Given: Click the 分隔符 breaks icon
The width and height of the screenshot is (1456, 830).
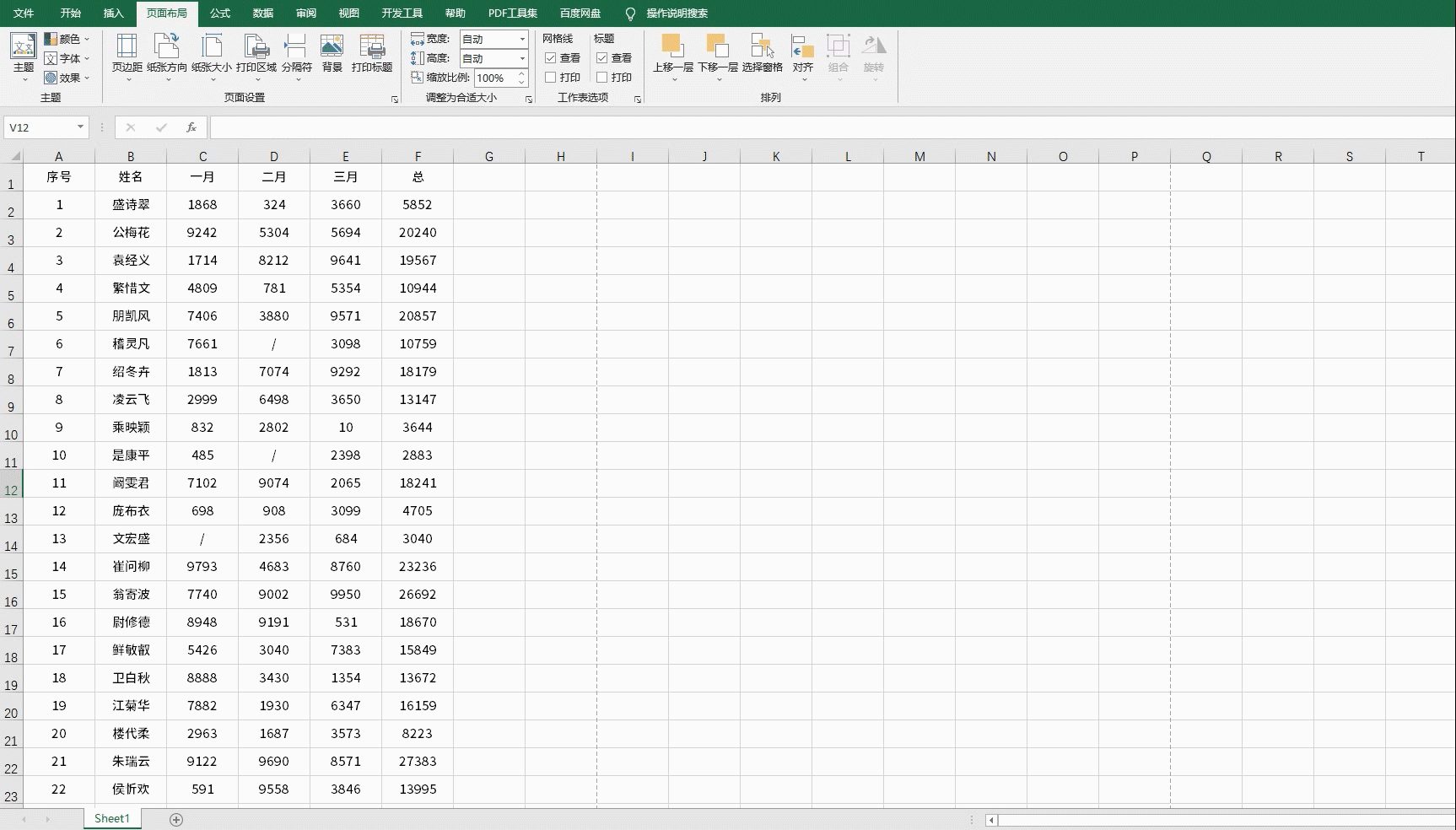Looking at the screenshot, I should coord(296,46).
